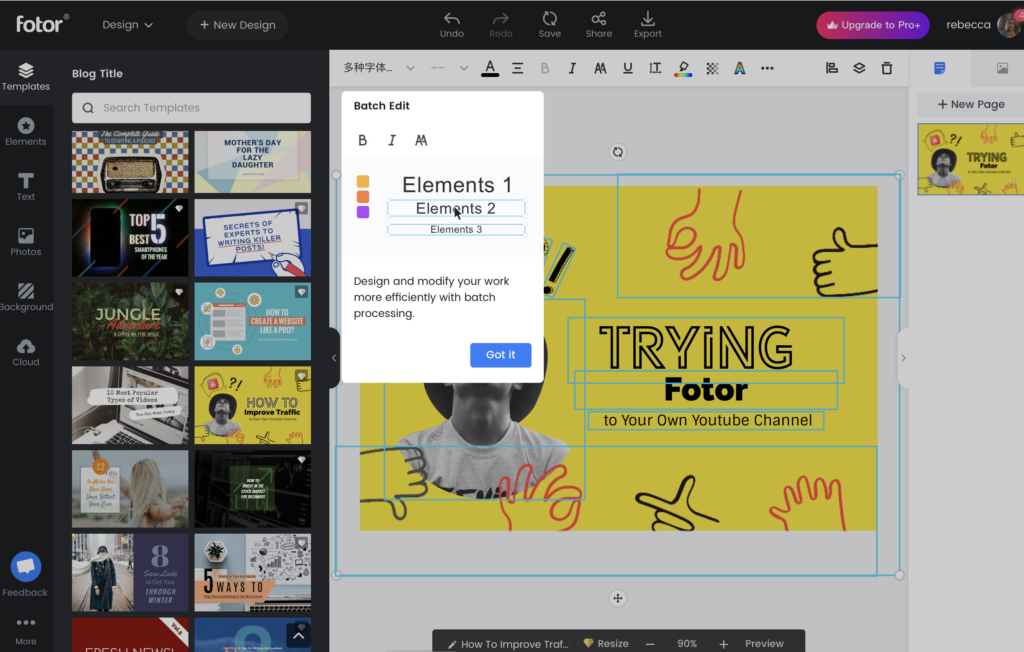The height and width of the screenshot is (652, 1024).
Task: Switch to the image panel tab
Action: coord(1002,68)
